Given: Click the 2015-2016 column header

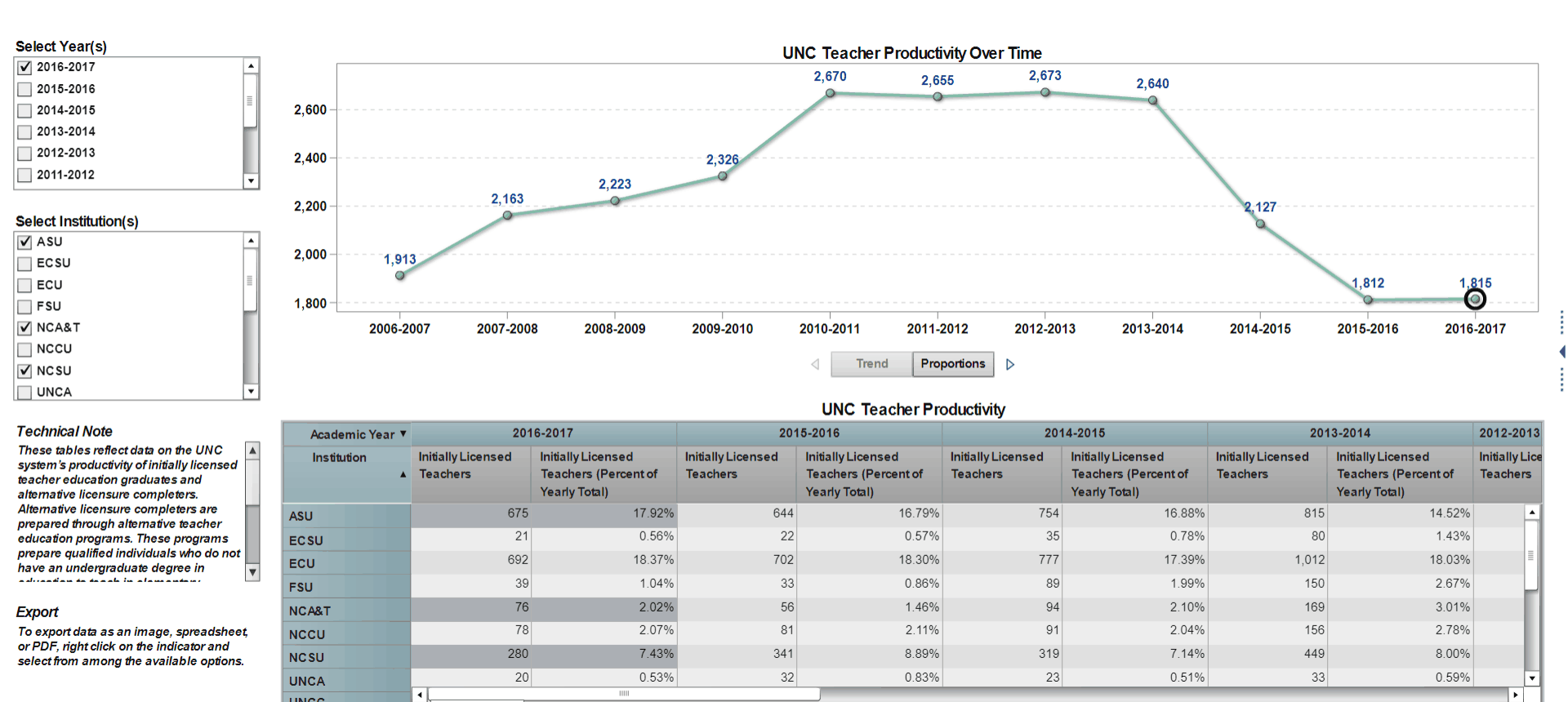Looking at the screenshot, I should click(x=808, y=433).
